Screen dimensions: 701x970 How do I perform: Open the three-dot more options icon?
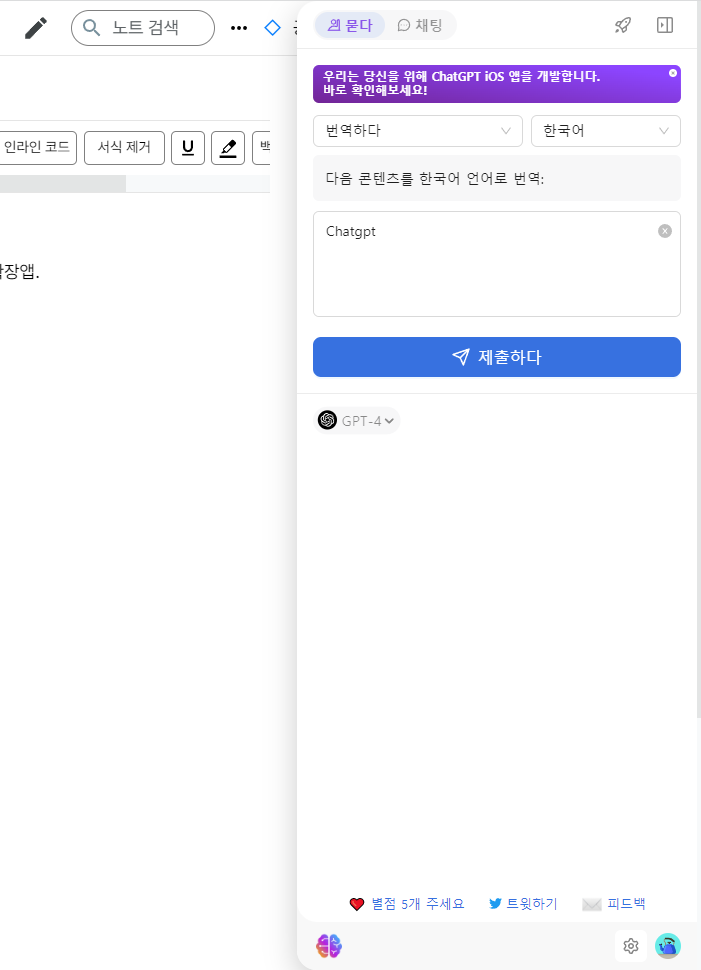pyautogui.click(x=239, y=28)
